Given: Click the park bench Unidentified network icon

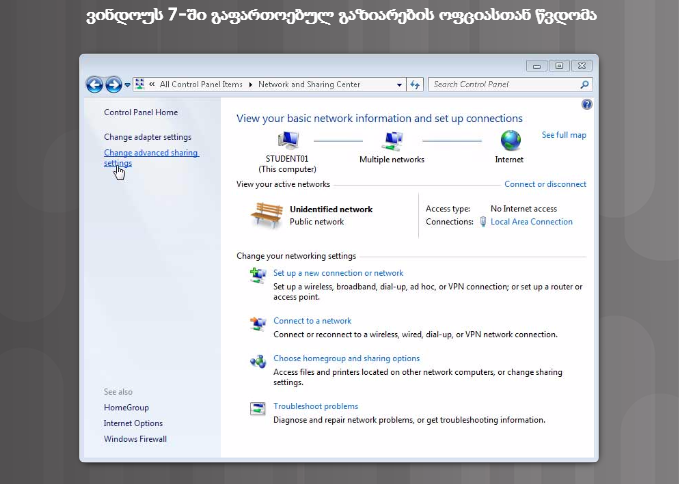Looking at the screenshot, I should click(x=266, y=214).
